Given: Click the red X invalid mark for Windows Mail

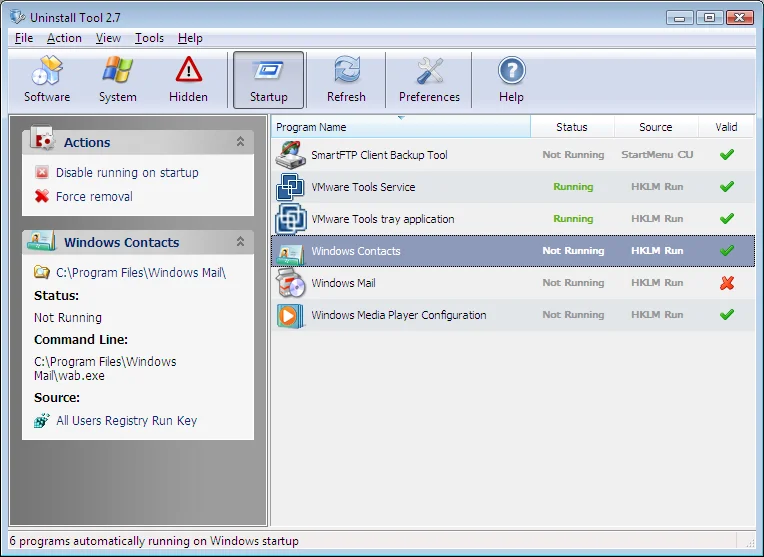Looking at the screenshot, I should click(x=727, y=283).
